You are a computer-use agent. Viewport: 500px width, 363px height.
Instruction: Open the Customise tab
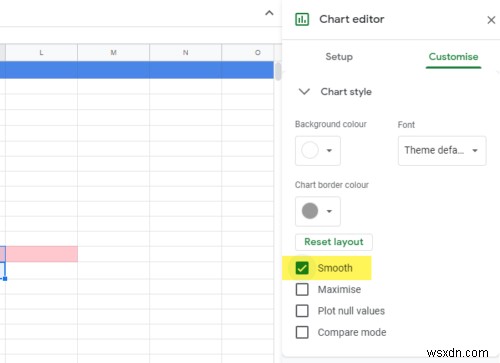pos(453,57)
